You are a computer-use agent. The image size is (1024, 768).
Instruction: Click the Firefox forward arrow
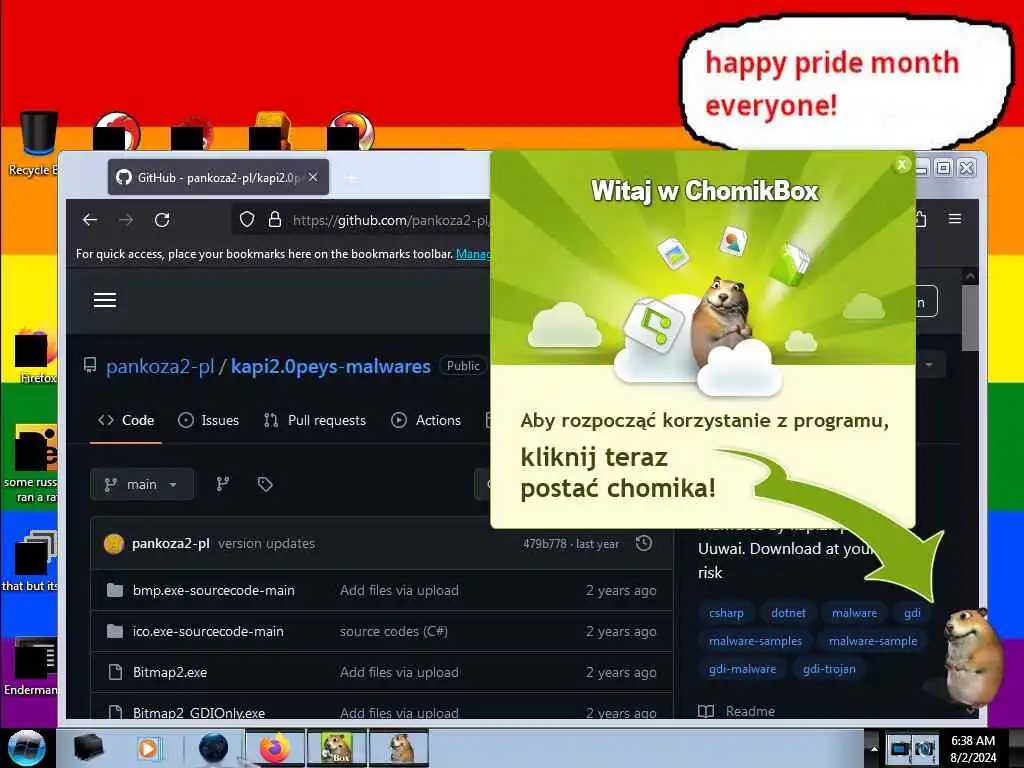pos(126,220)
